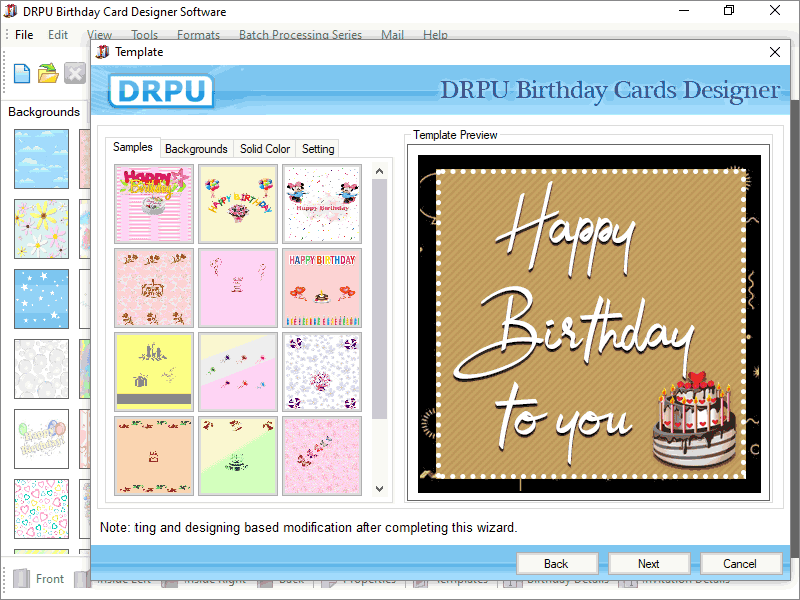Click the DRPU logo in the Template header
Viewport: 800px width, 600px height.
coord(160,90)
